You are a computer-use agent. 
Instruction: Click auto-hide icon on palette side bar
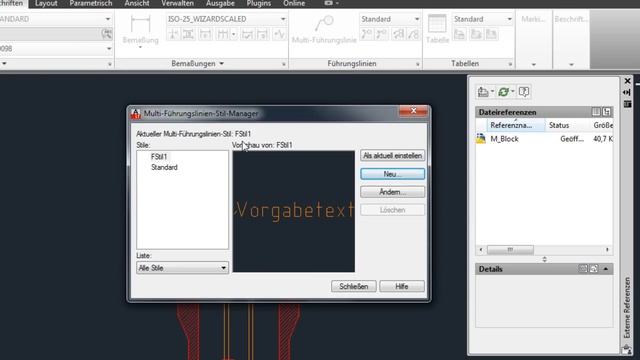tap(627, 93)
